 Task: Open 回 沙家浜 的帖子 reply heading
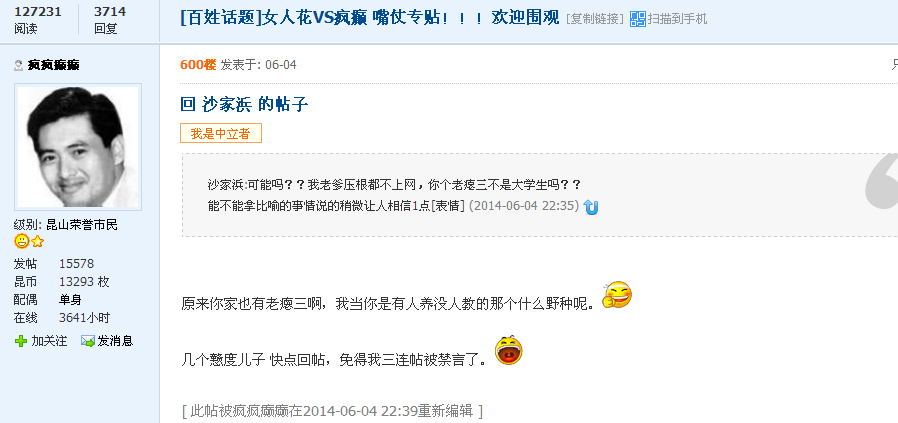tap(245, 104)
